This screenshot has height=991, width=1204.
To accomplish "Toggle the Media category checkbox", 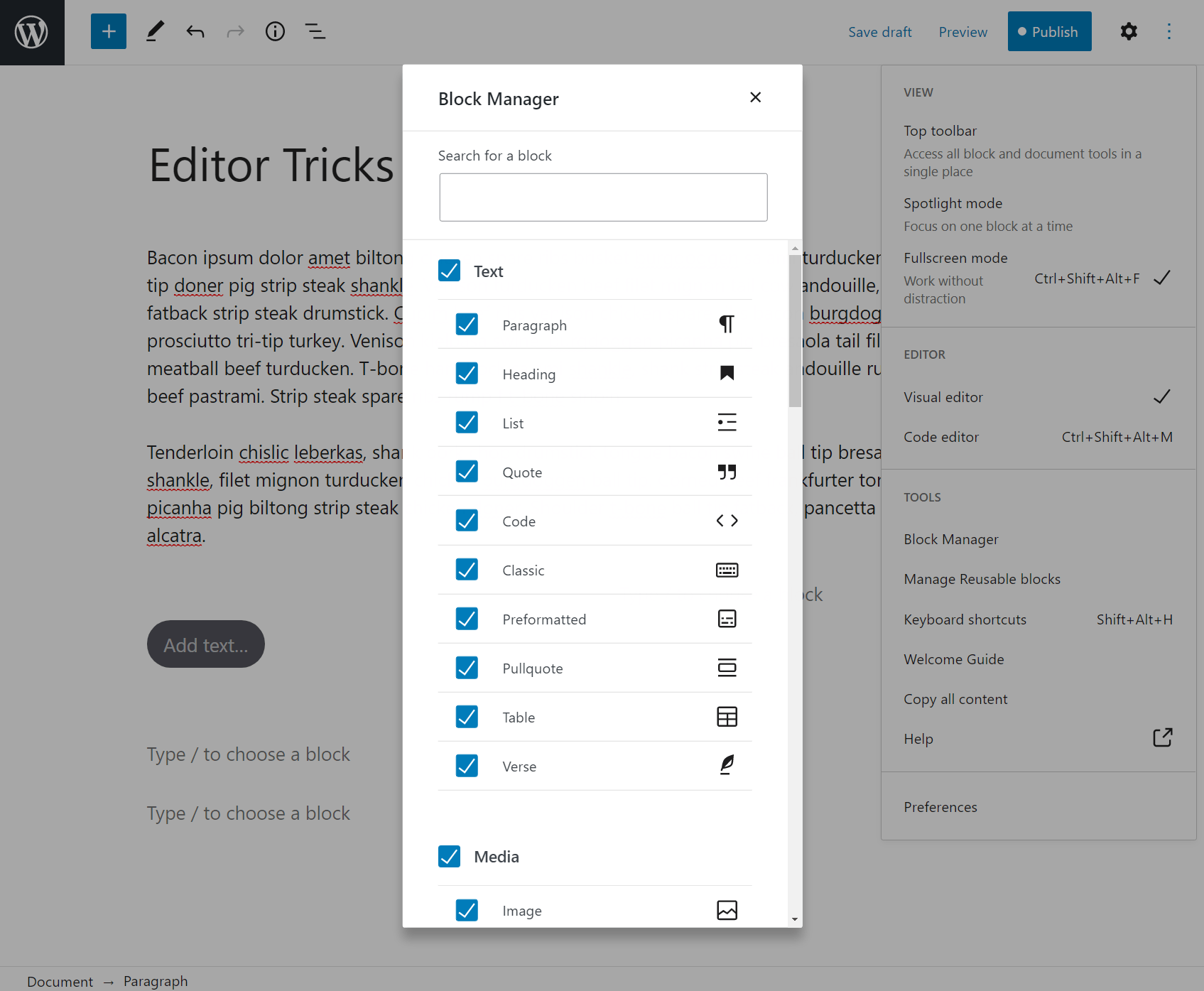I will click(x=449, y=856).
